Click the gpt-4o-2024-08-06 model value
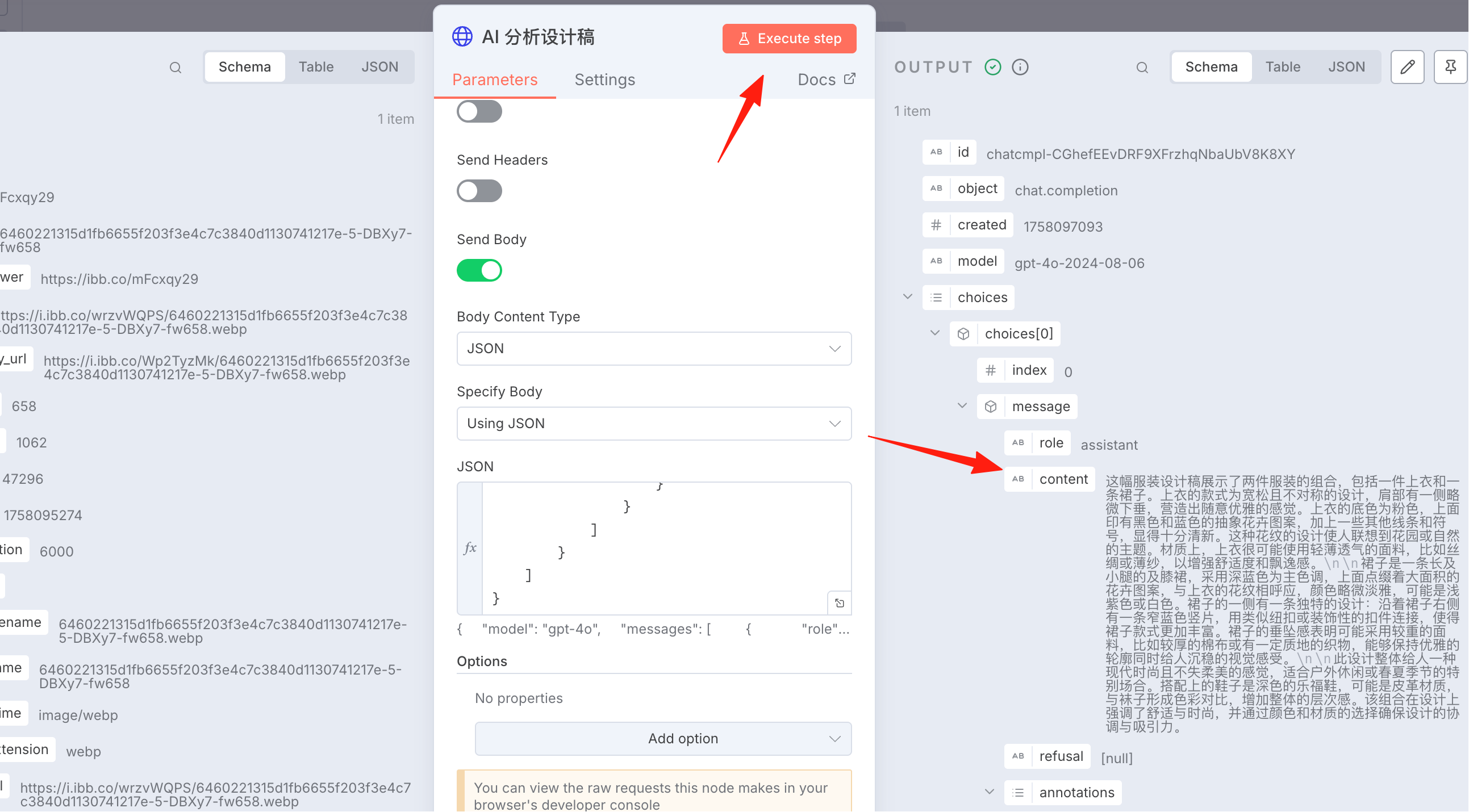The image size is (1469, 812). pos(1079,263)
